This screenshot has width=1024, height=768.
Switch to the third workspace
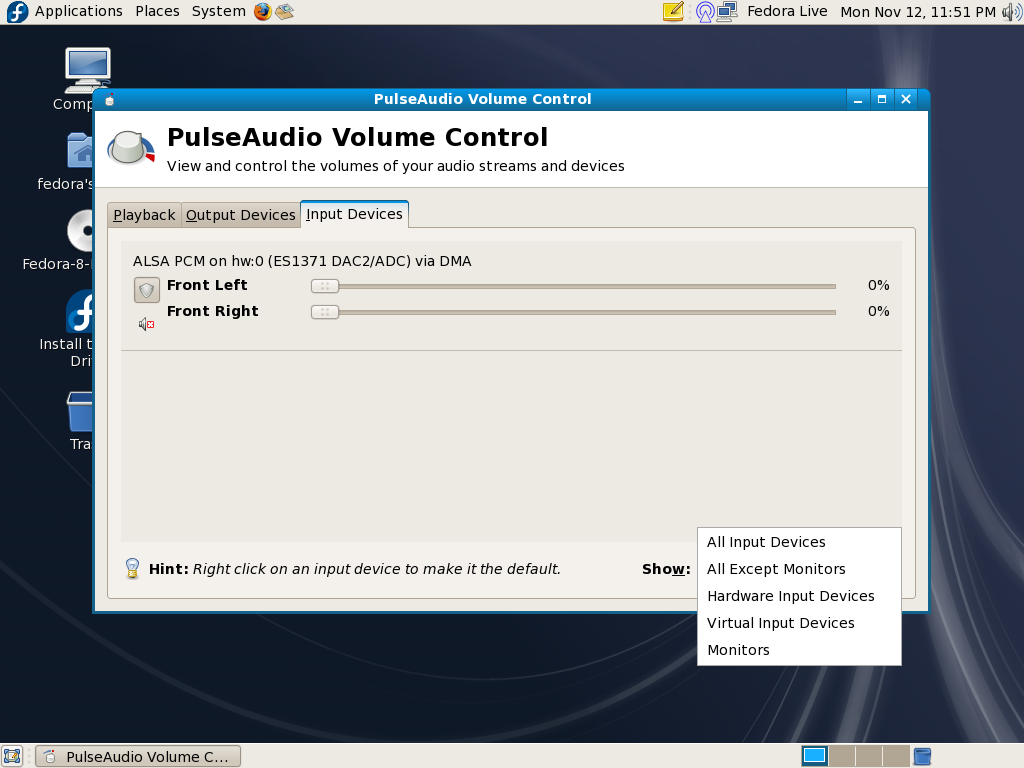[869, 756]
